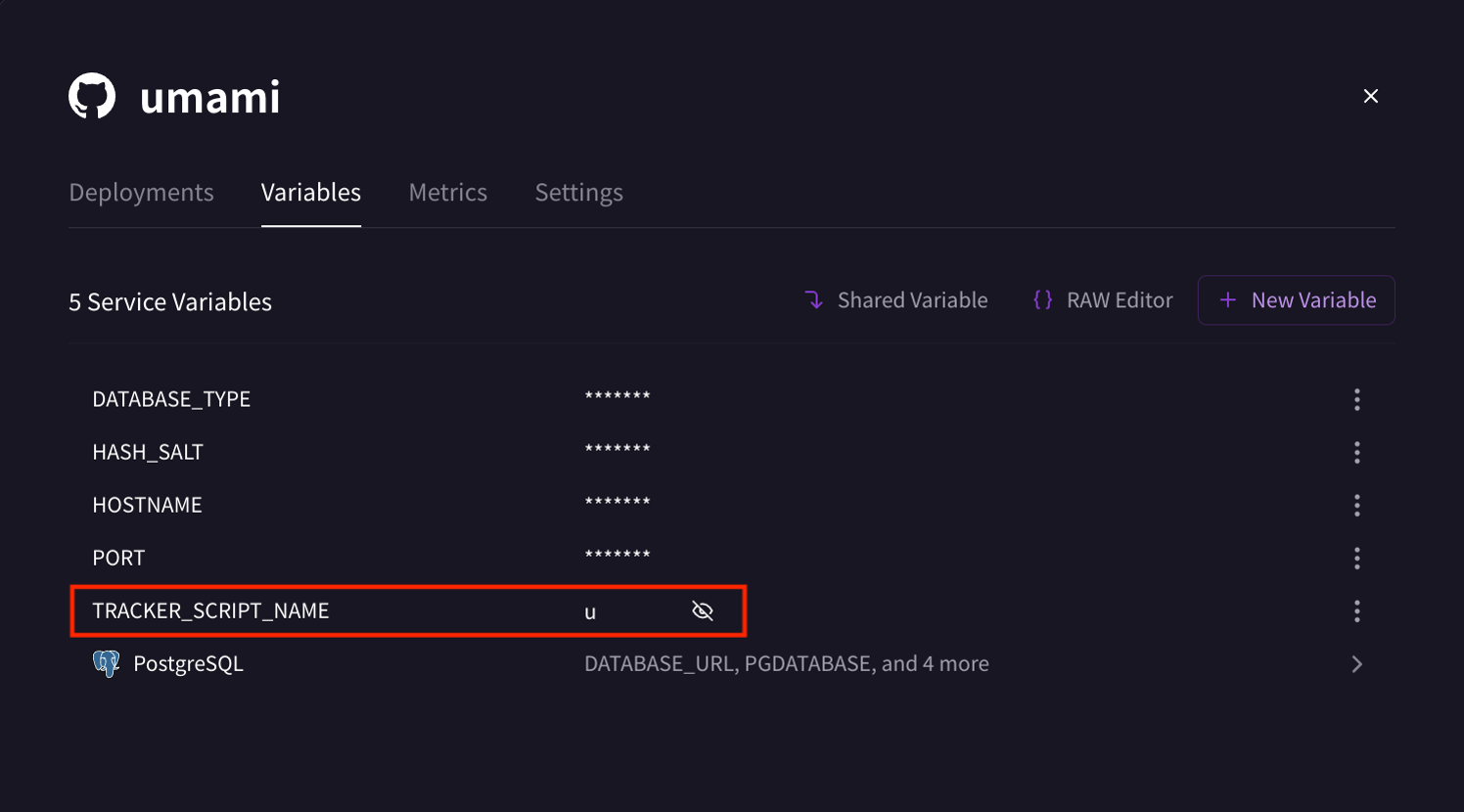Click the GitHub icon next to umami
Screen dimensions: 1464x812
tap(93, 95)
